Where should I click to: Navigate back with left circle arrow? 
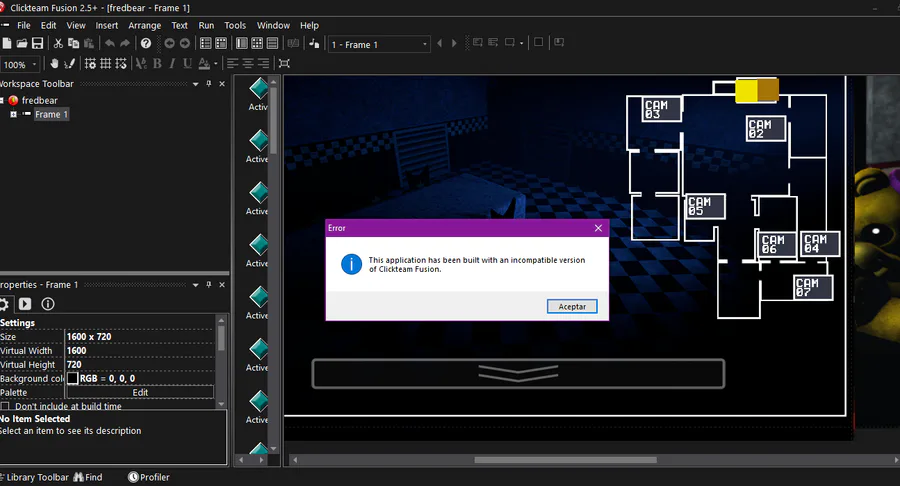coord(169,43)
